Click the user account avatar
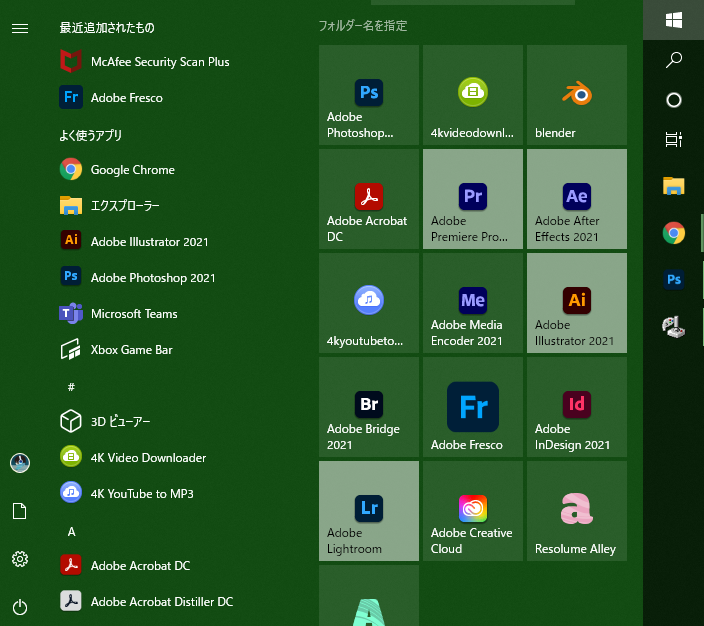Screen dimensions: 704x626 20,463
